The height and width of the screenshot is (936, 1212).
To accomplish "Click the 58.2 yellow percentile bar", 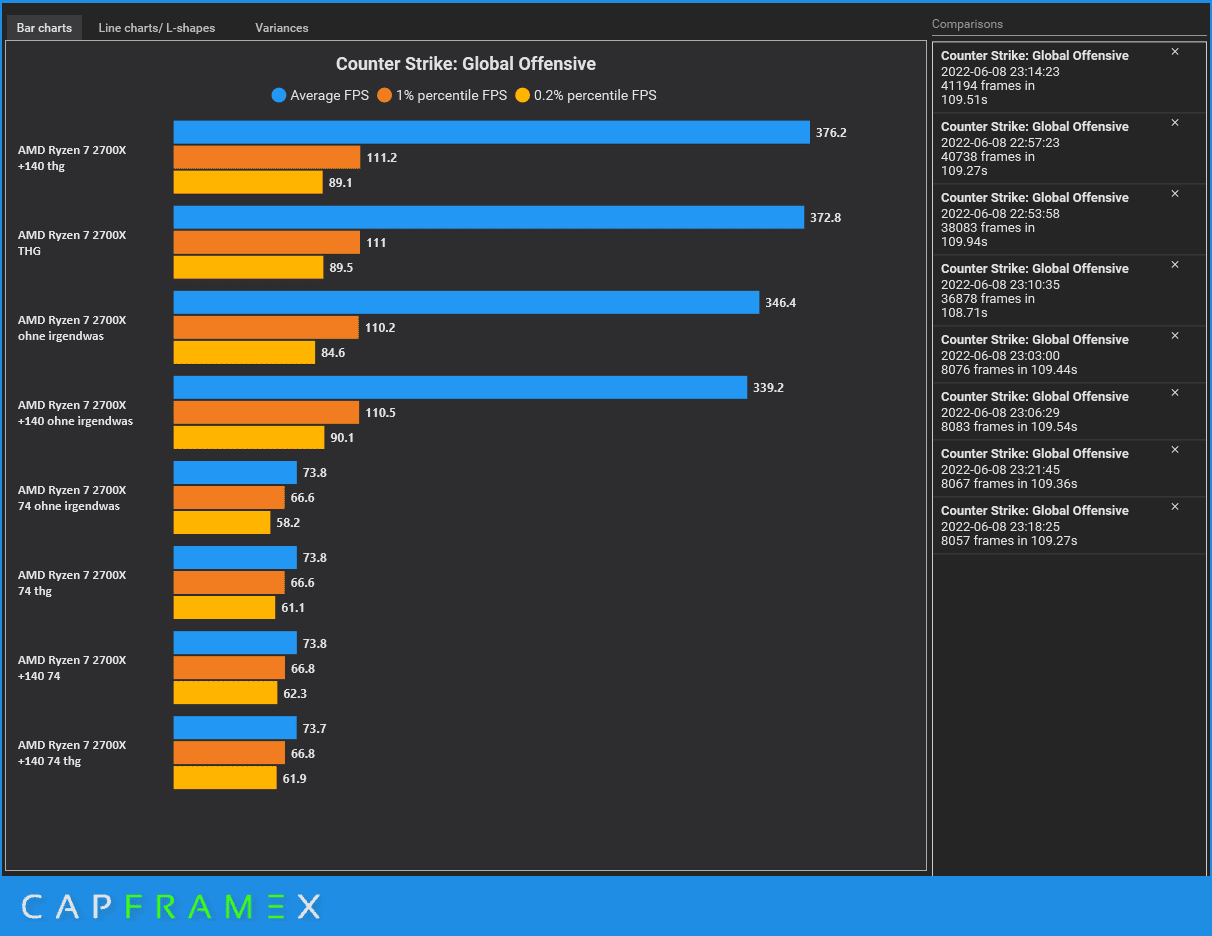I will pos(222,522).
